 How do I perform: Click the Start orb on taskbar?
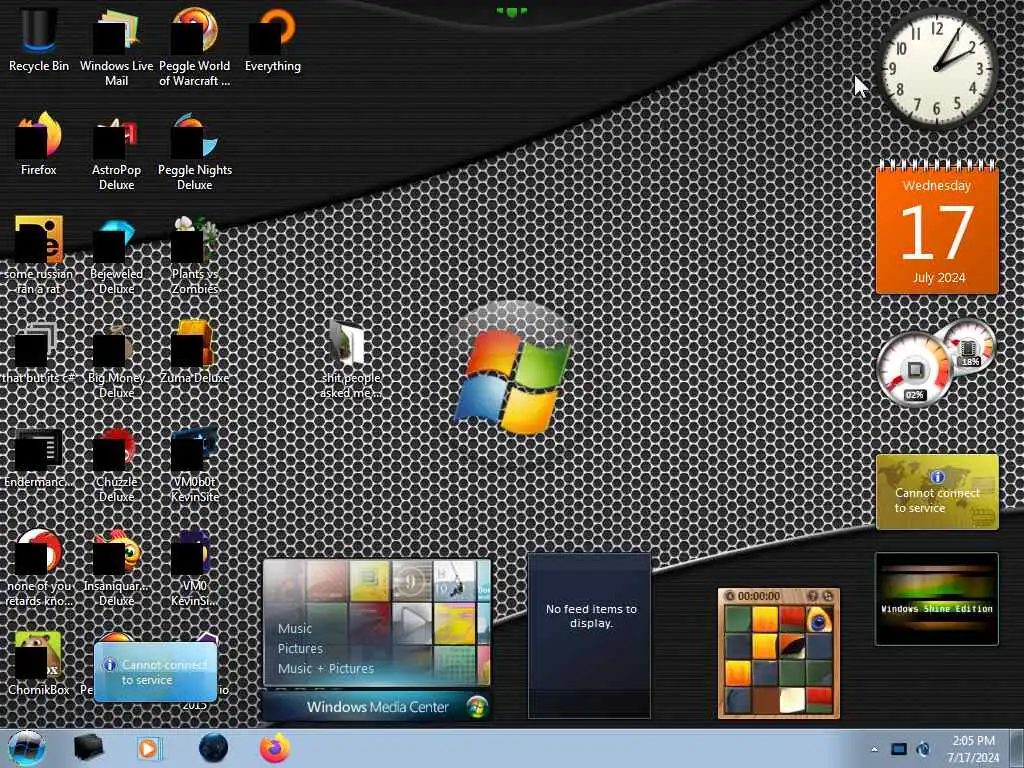pos(27,748)
